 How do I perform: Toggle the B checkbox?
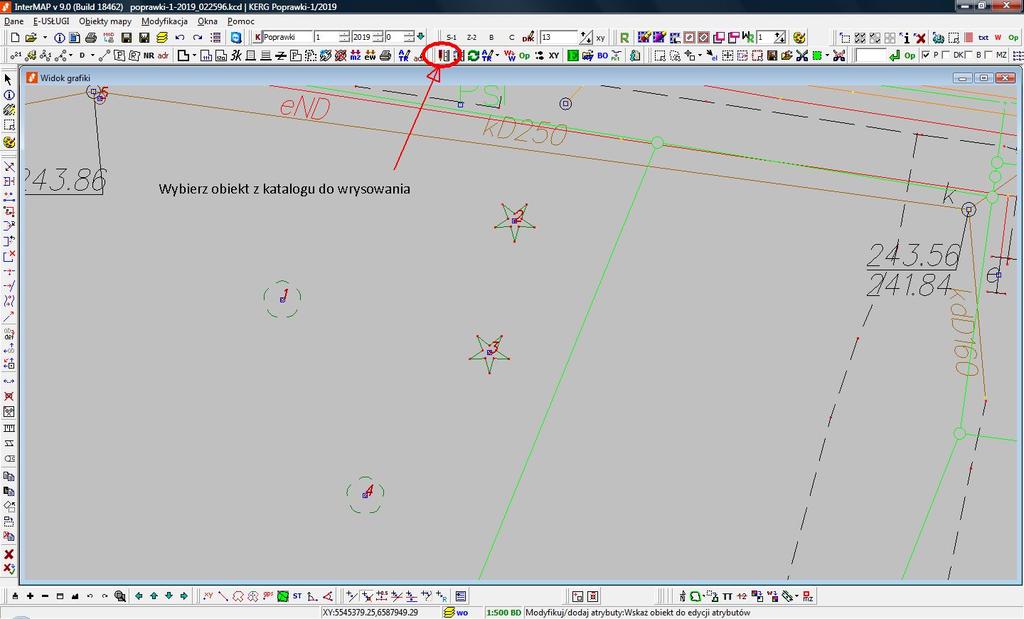pos(968,56)
